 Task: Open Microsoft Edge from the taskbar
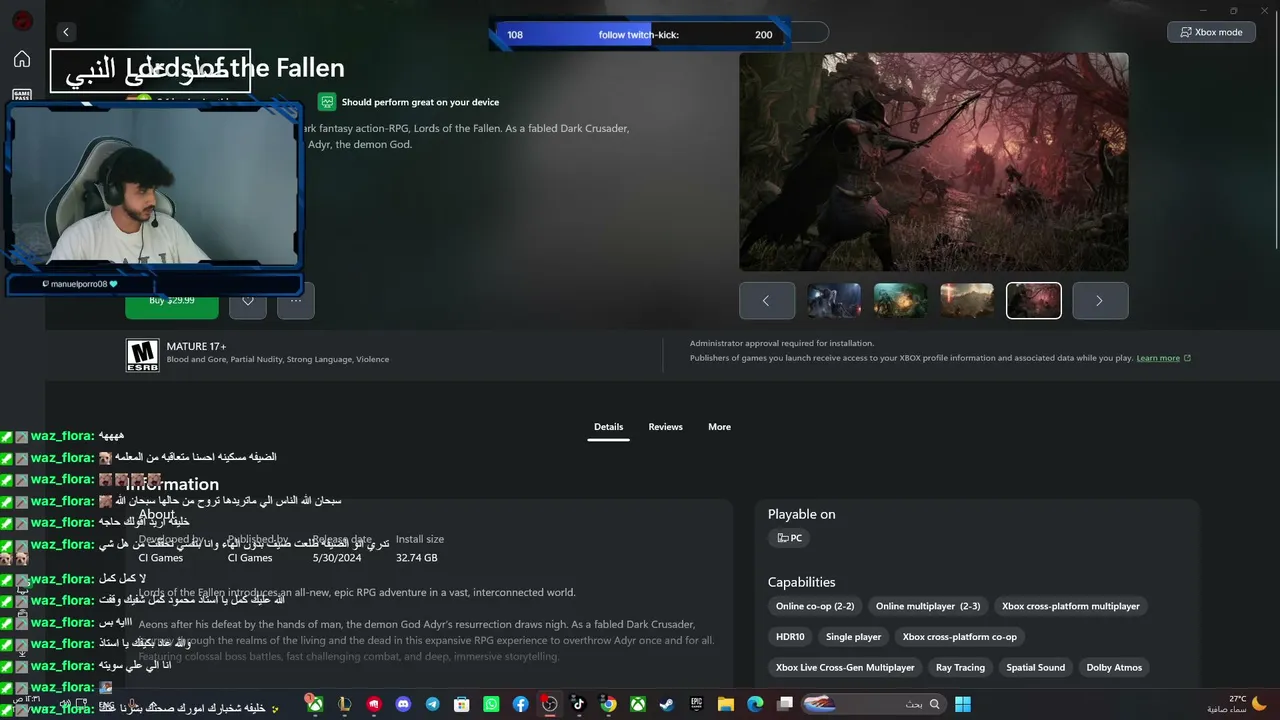click(755, 704)
